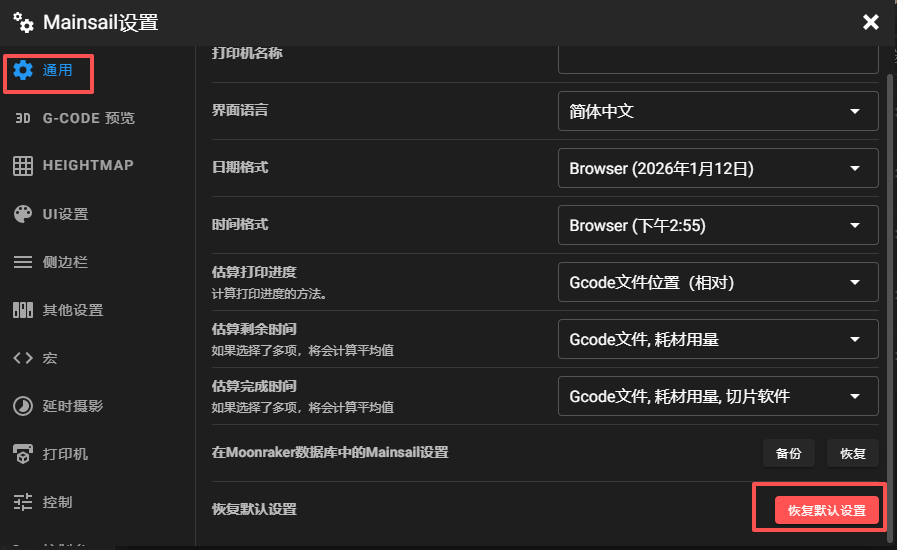
Task: Click the gear icon beside 通用
Action: (23, 70)
